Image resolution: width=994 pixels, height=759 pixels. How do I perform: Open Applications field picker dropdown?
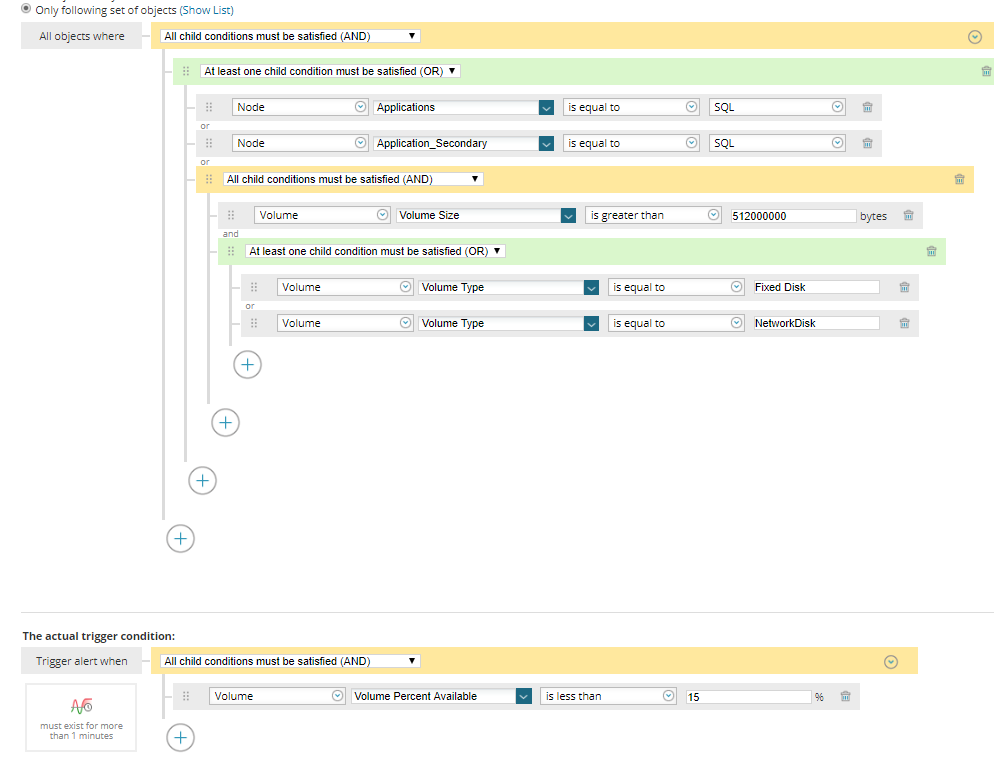546,108
